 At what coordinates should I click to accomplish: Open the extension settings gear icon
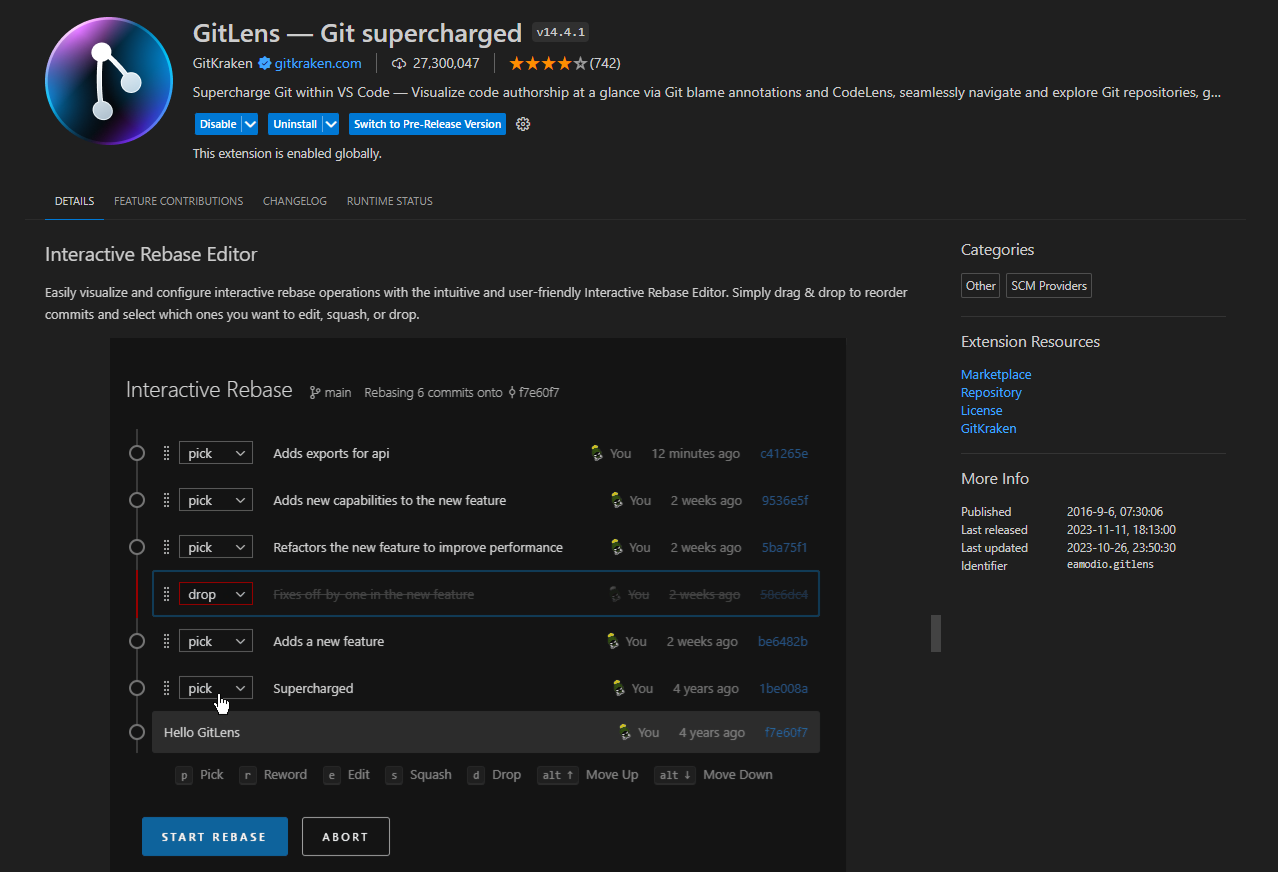tap(522, 124)
